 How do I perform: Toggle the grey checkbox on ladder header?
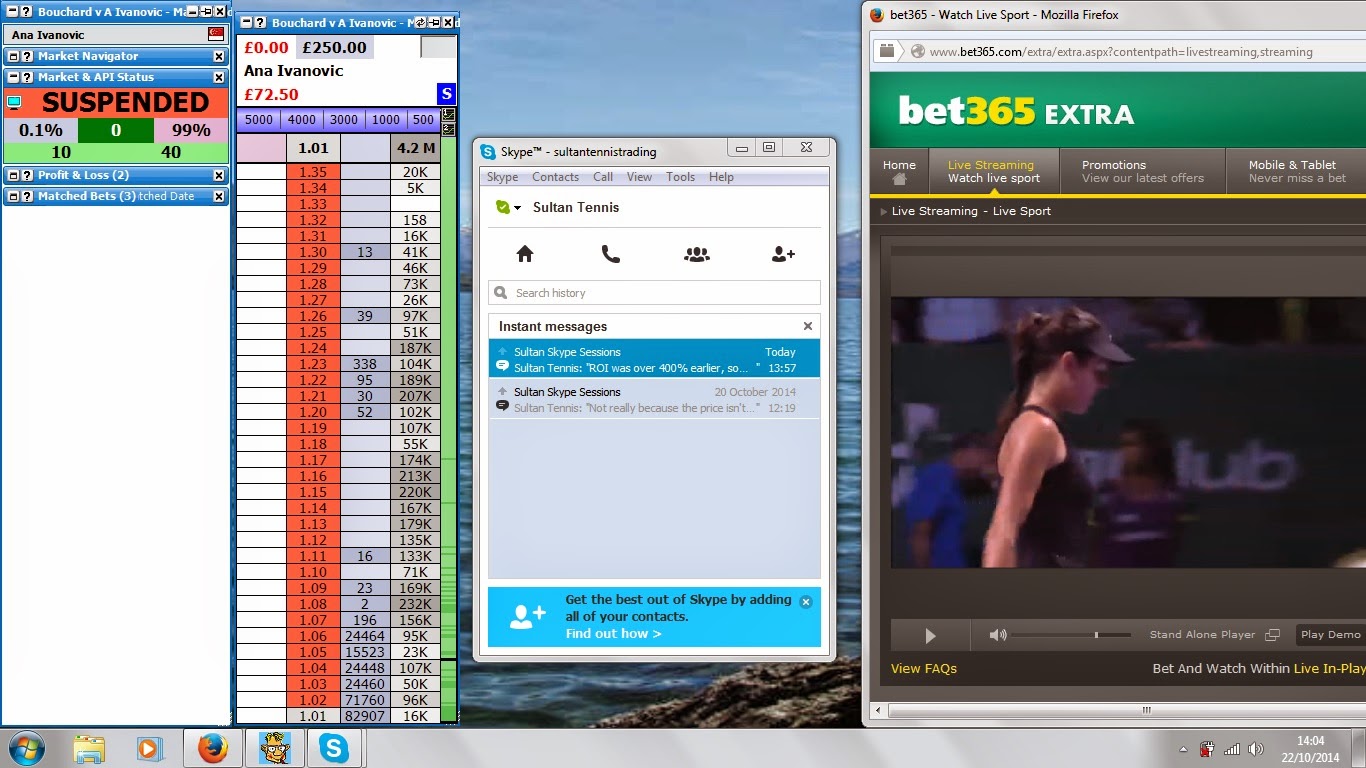point(438,47)
